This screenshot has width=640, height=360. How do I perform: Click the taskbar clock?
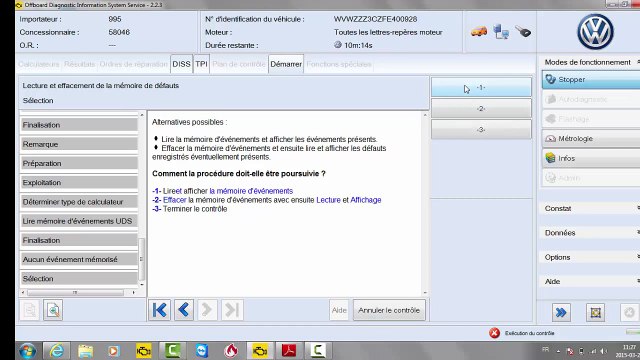629,351
